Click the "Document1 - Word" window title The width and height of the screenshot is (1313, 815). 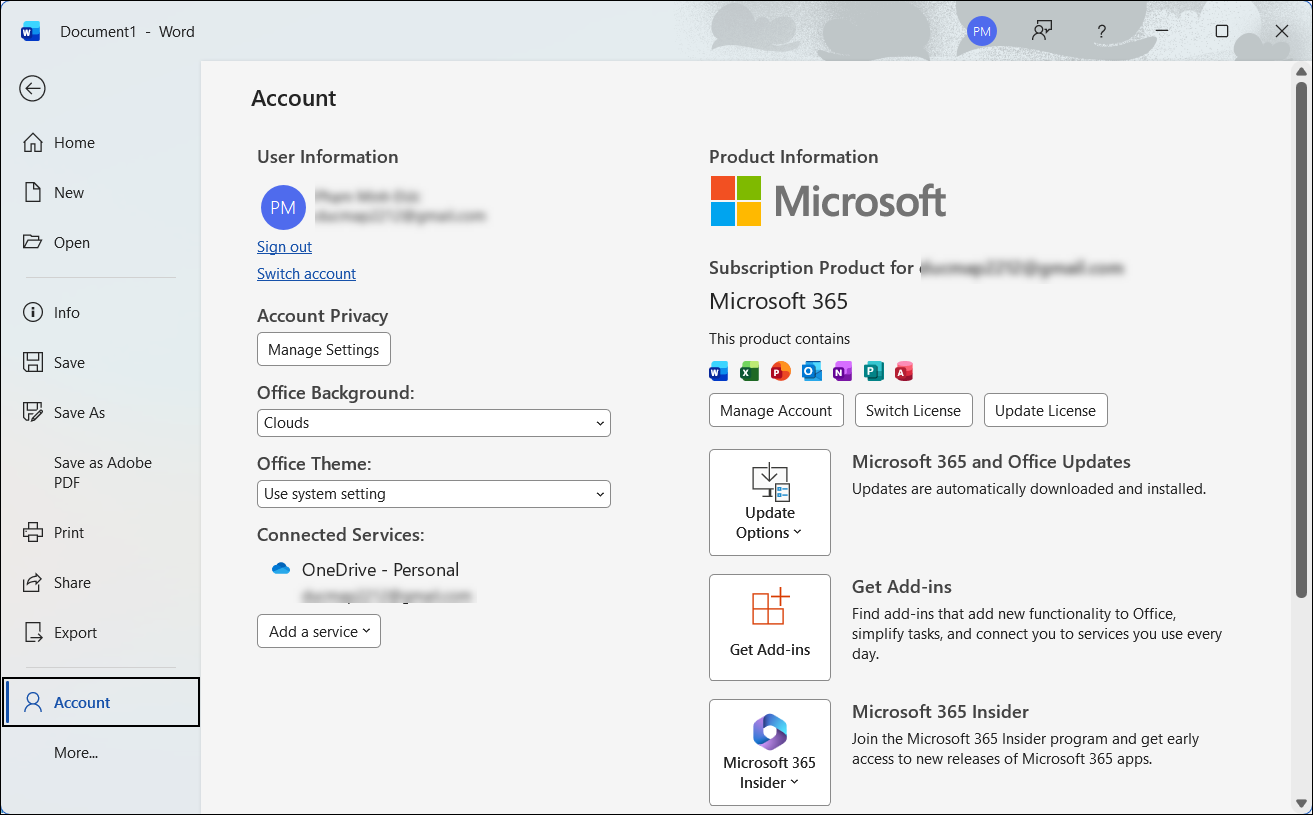coord(127,32)
